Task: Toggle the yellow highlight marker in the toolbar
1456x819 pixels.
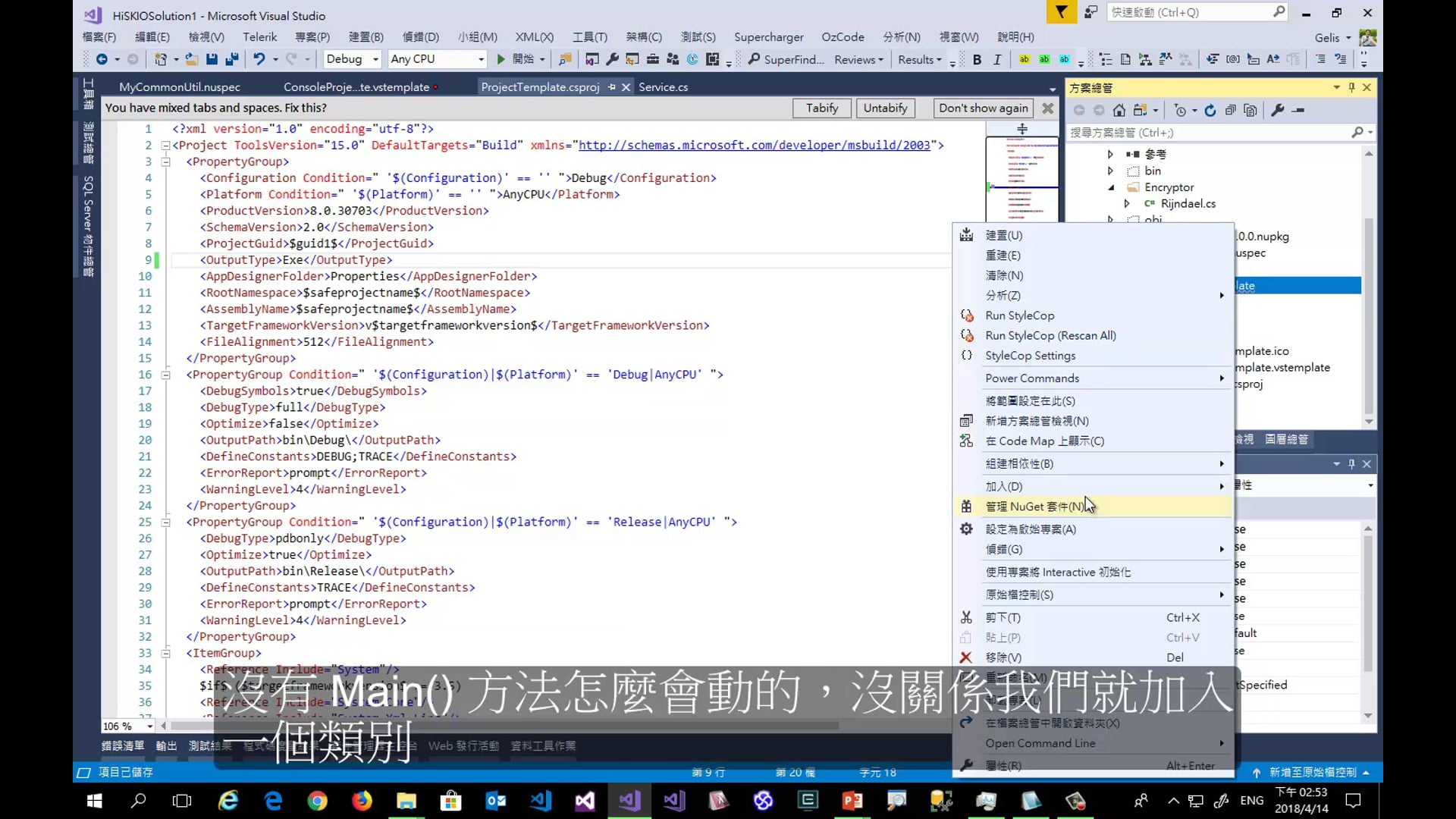Action: point(1024,58)
